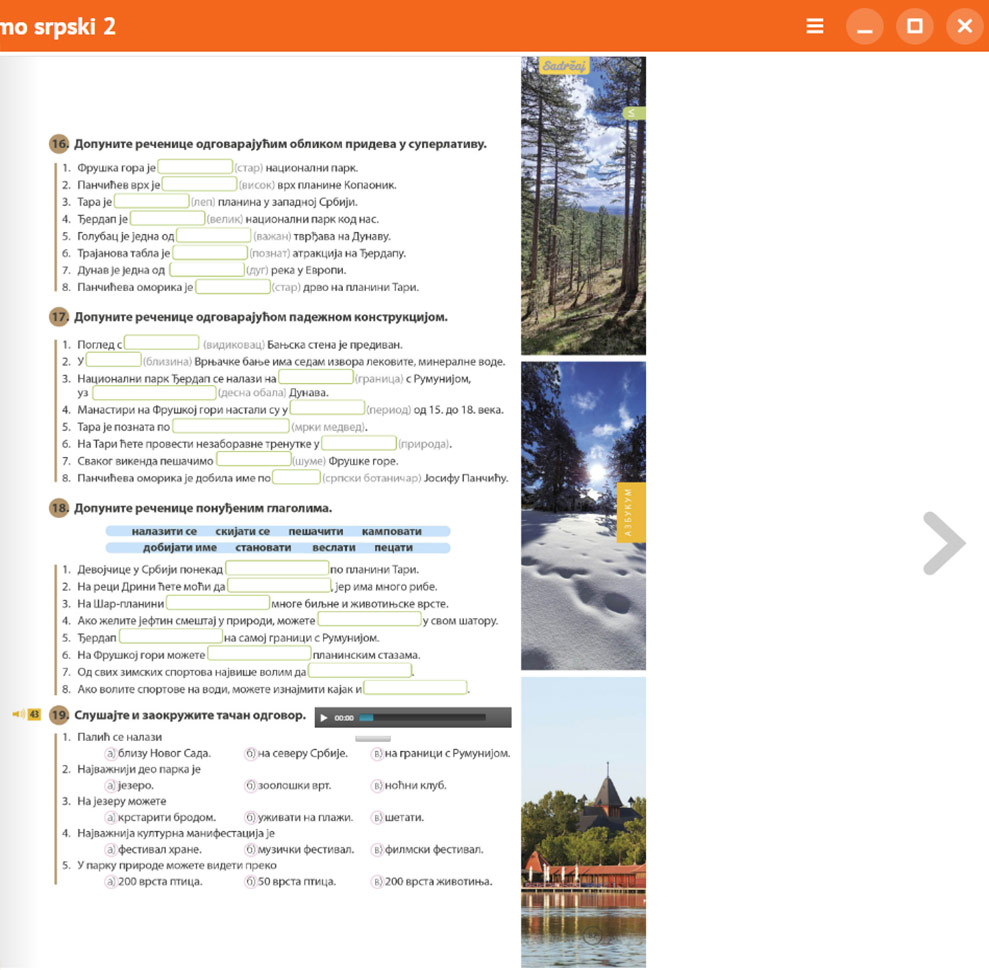Maximize the application window
Screen dimensions: 989x970
click(914, 26)
